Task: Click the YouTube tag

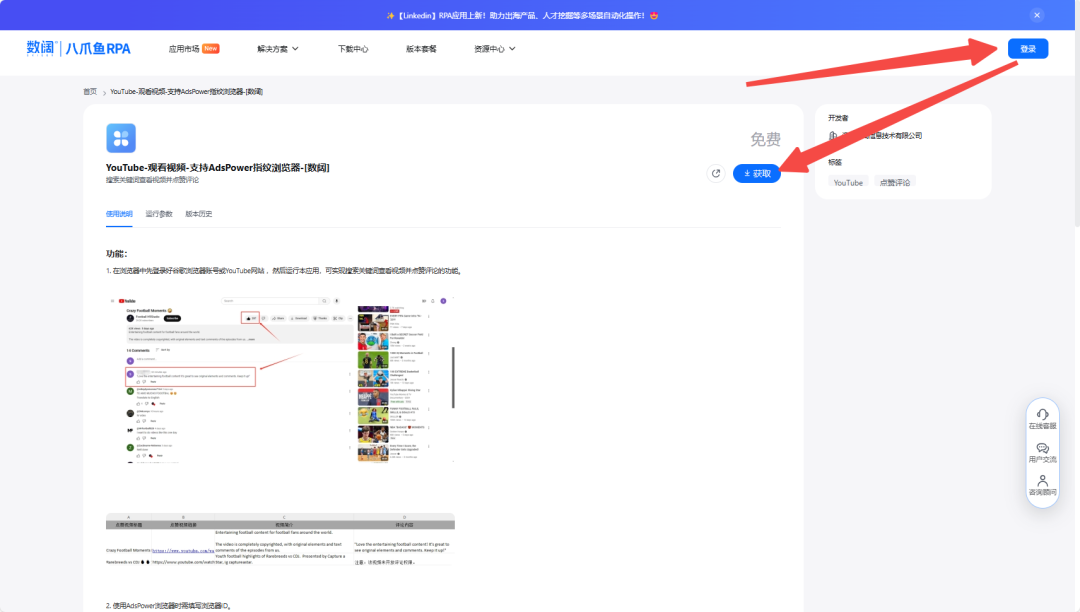Action: pyautogui.click(x=848, y=182)
